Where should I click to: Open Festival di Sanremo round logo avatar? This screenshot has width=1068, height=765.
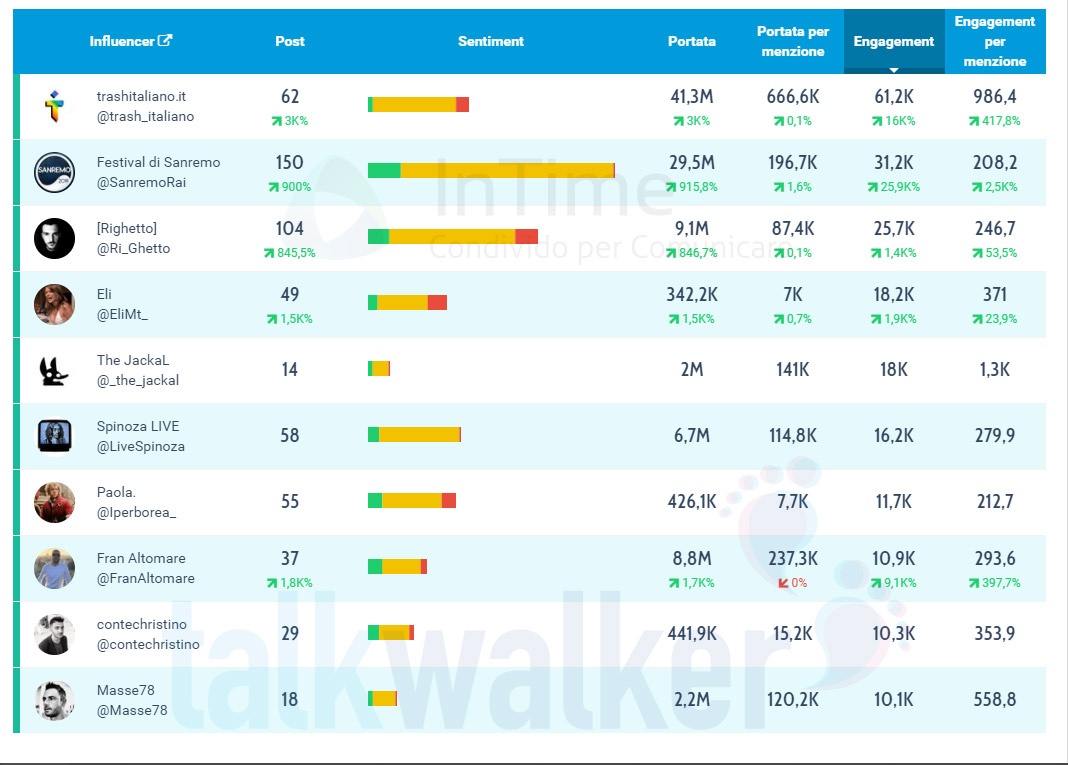click(x=54, y=172)
